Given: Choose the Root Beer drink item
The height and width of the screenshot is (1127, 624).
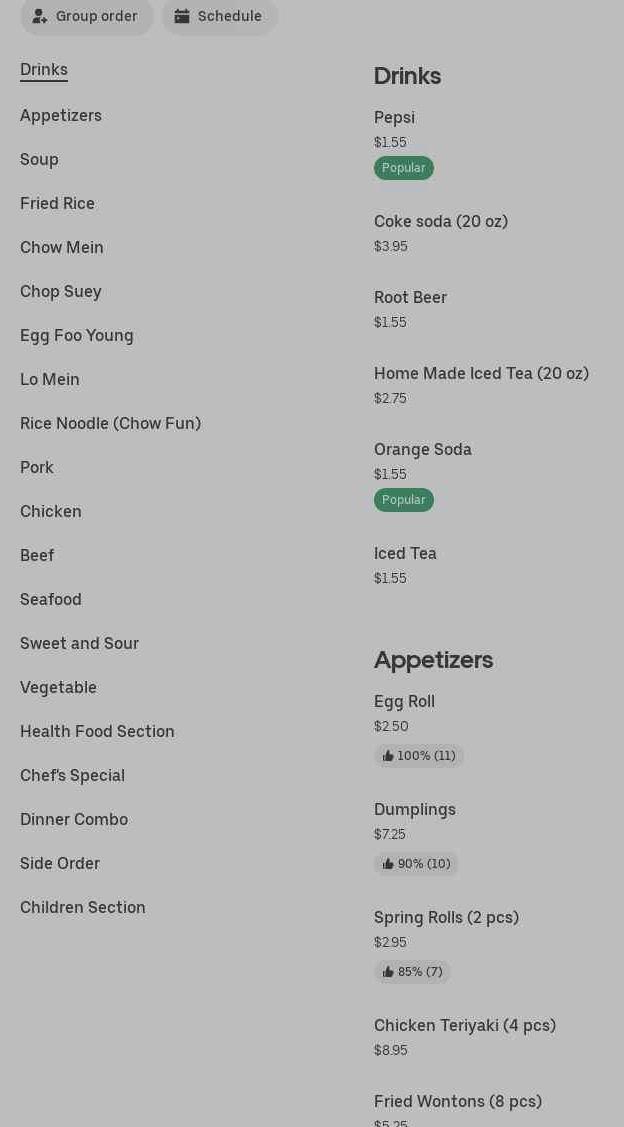Looking at the screenshot, I should [x=410, y=298].
